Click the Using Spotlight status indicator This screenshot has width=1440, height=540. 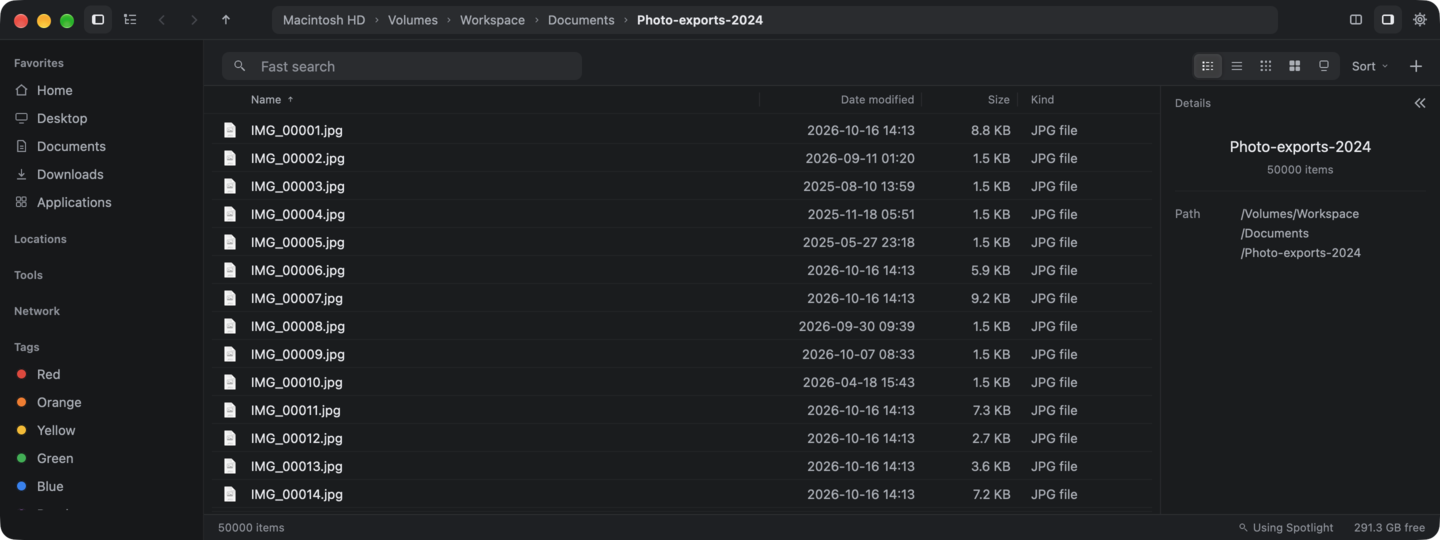[1286, 527]
